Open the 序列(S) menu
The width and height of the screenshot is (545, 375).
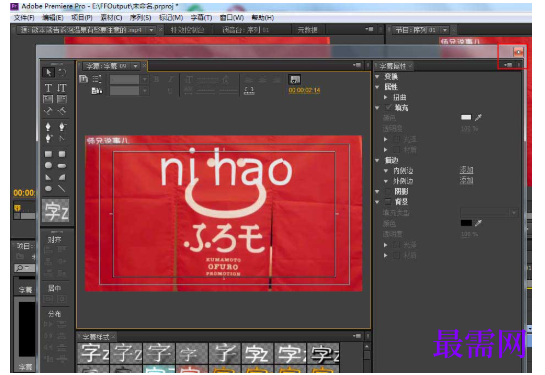click(140, 17)
